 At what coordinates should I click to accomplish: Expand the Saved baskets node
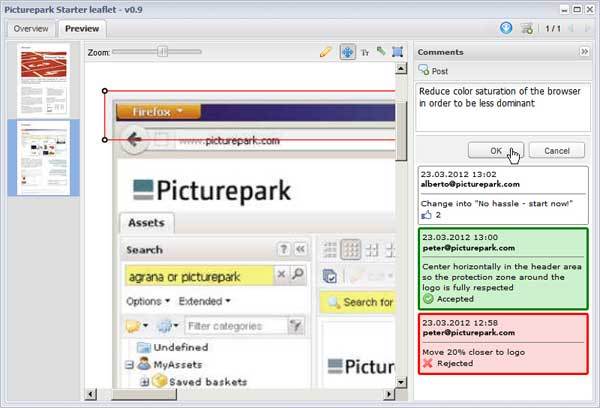pos(145,382)
